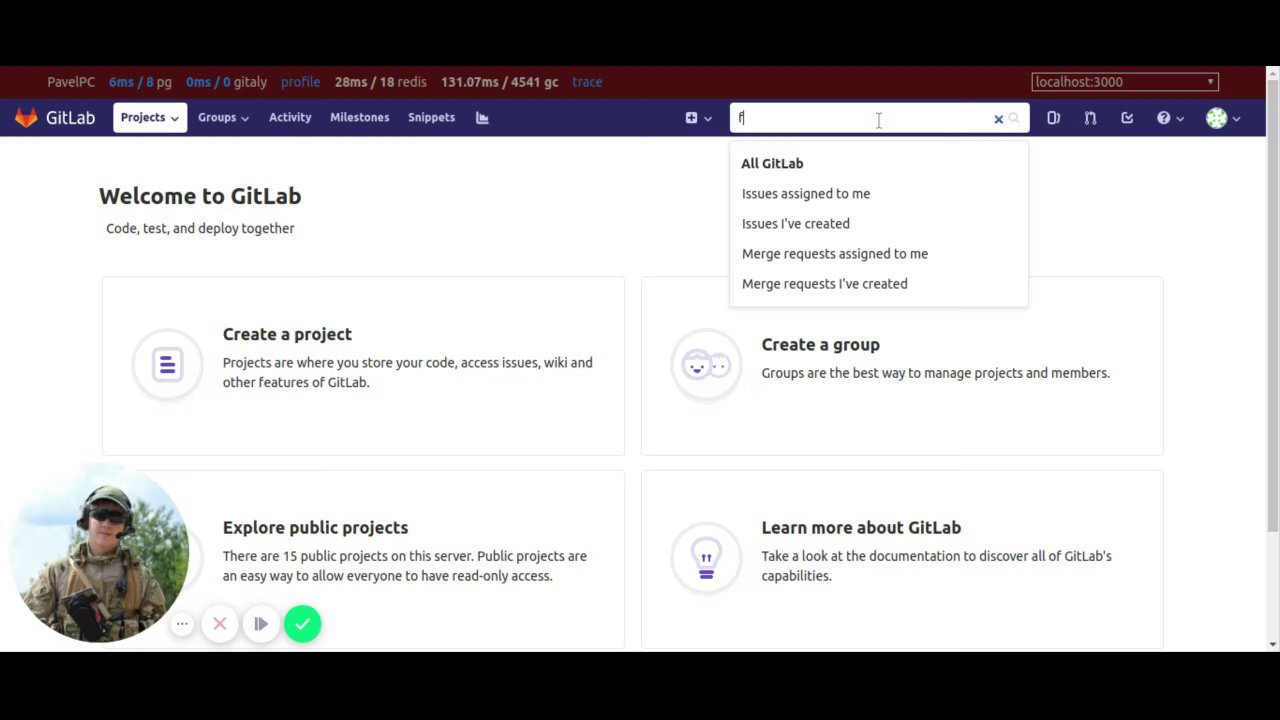Open the Snippets page
The height and width of the screenshot is (720, 1280).
click(x=431, y=118)
